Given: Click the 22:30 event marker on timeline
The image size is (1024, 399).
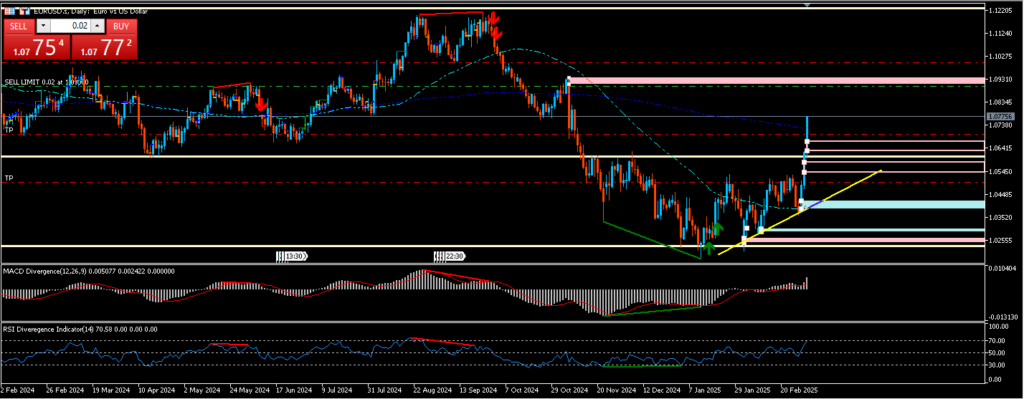Looking at the screenshot, I should coord(449,257).
